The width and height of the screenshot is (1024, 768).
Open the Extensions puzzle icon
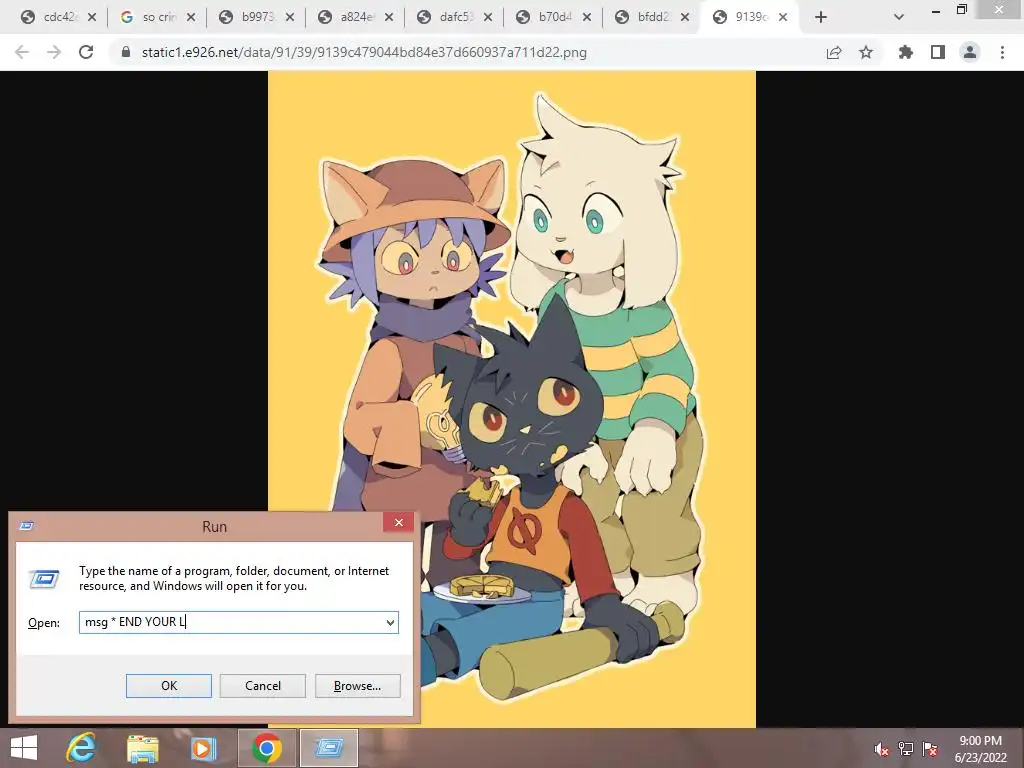[x=905, y=52]
